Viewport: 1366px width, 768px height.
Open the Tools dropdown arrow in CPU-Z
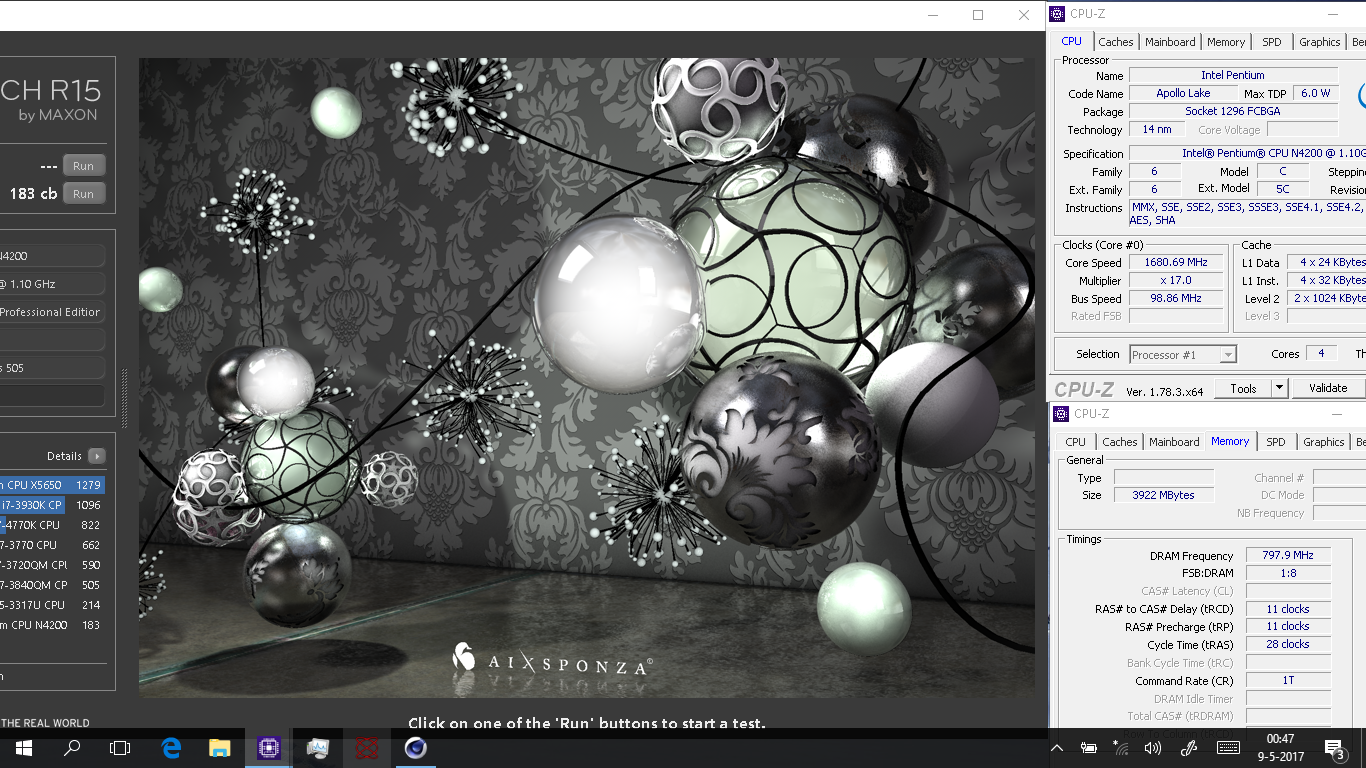pos(1279,389)
